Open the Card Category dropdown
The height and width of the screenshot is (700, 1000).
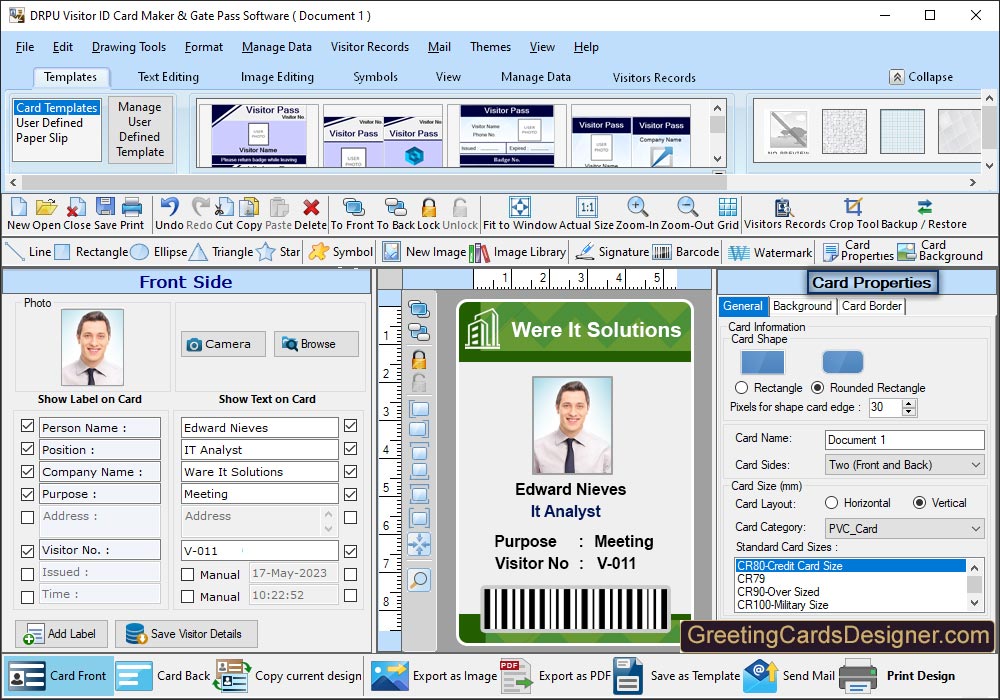(x=904, y=529)
